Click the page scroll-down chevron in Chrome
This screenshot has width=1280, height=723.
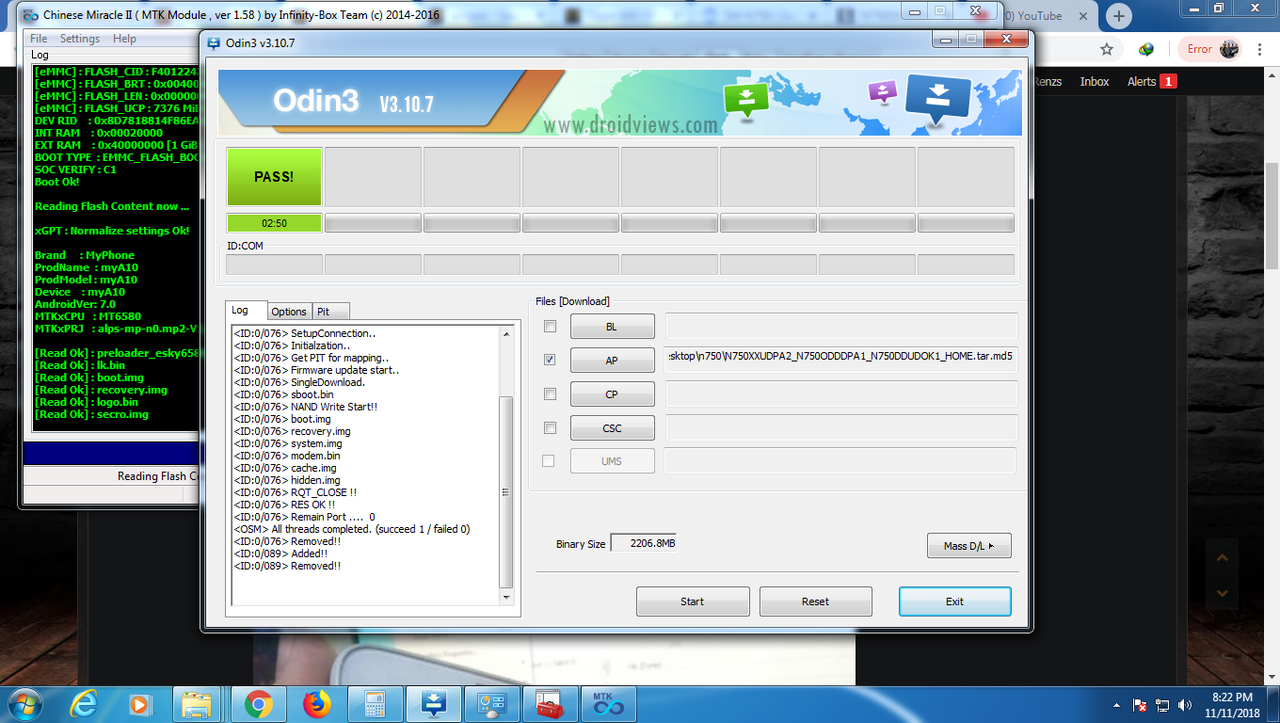(x=1221, y=592)
